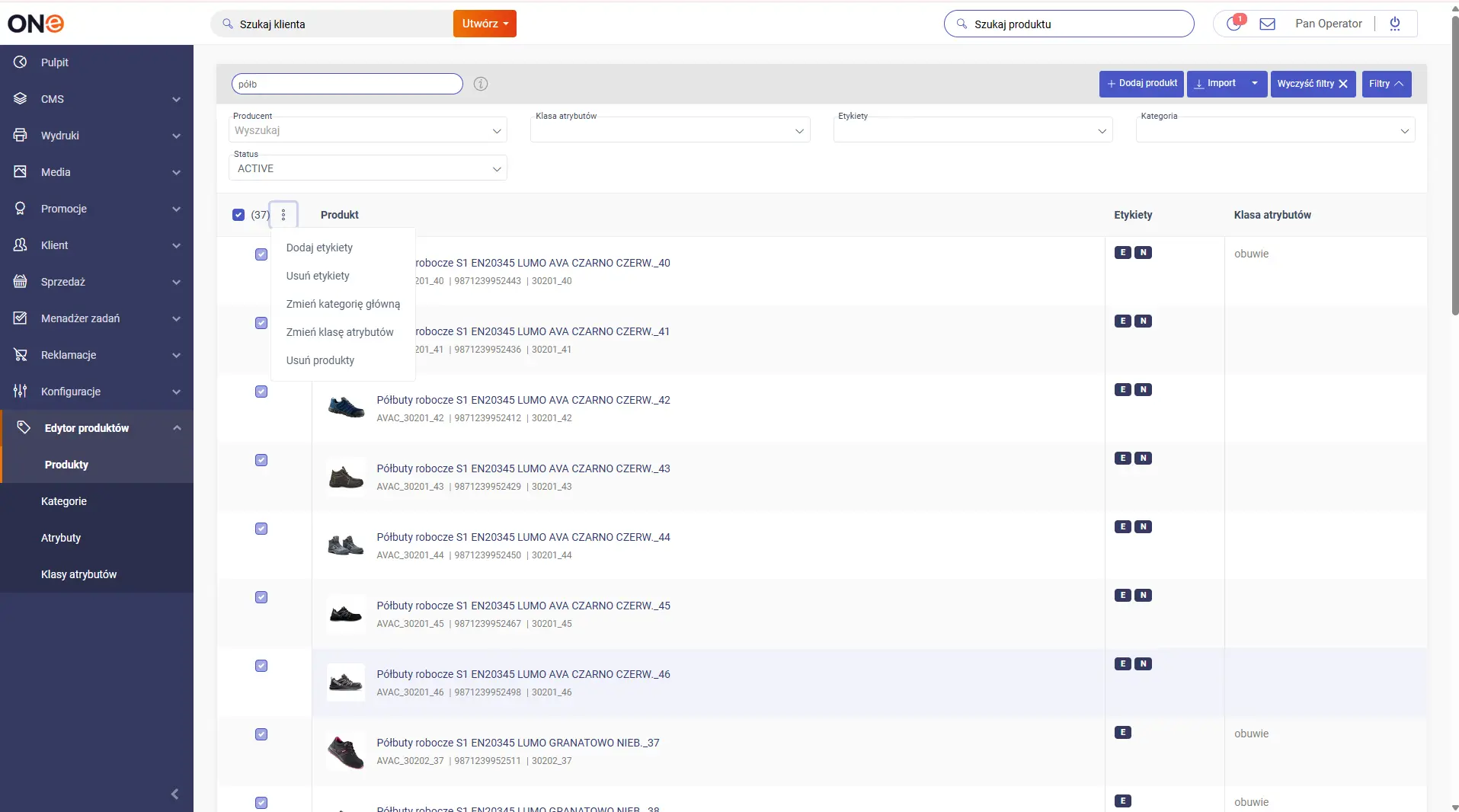
Task: Choose 'Usuń produkty' menu option
Action: (x=320, y=360)
